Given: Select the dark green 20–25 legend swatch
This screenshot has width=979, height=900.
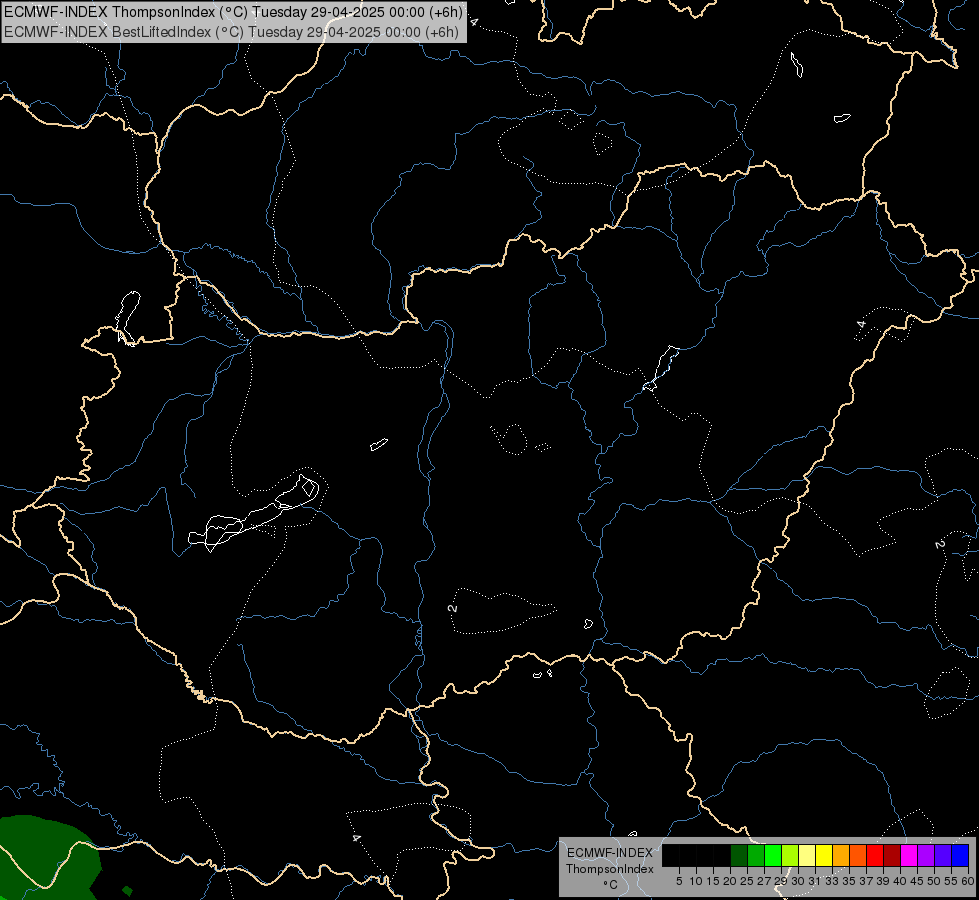Looking at the screenshot, I should pyautogui.click(x=739, y=856).
